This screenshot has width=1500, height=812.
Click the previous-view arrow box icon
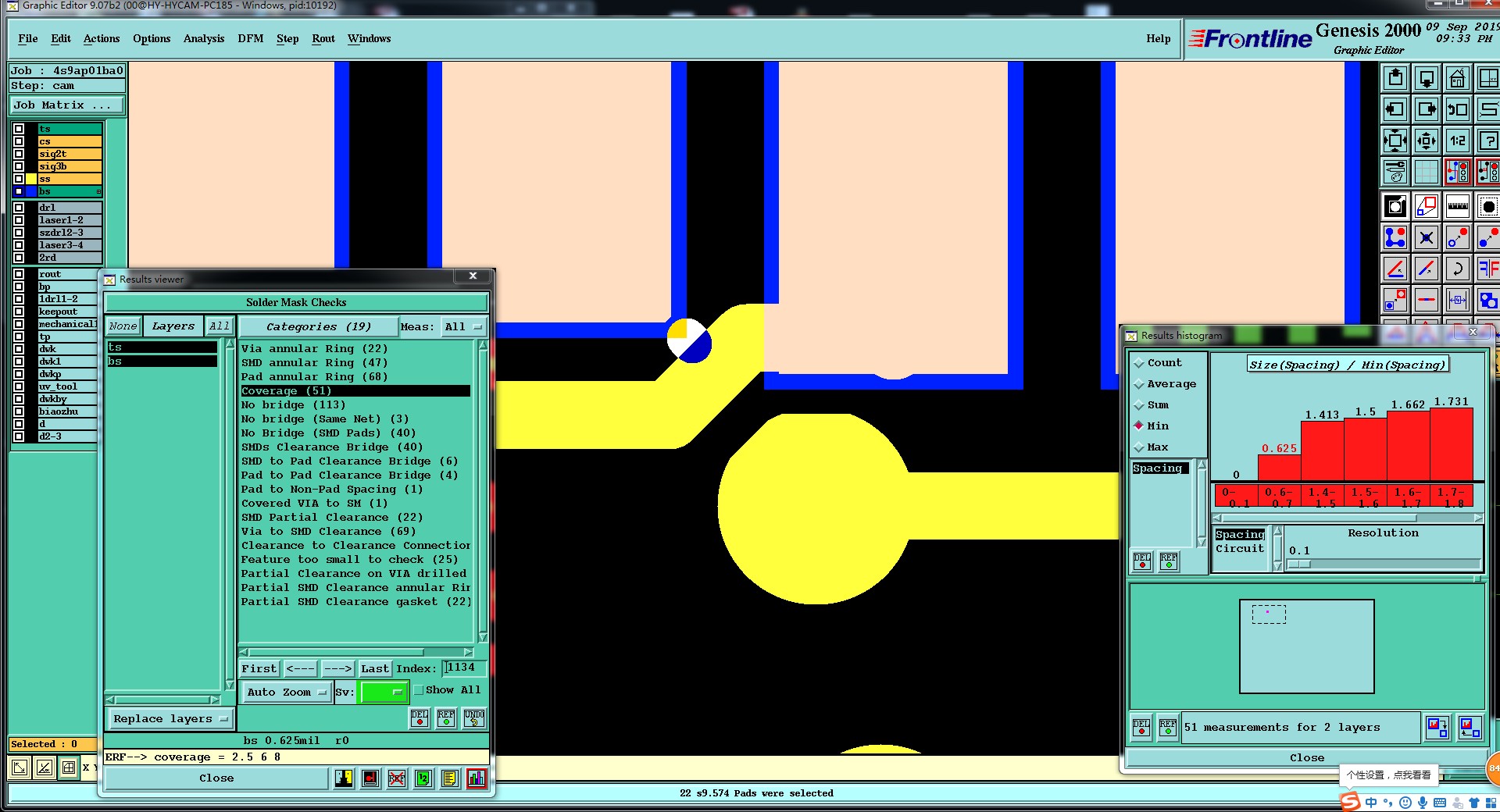pos(1457,109)
